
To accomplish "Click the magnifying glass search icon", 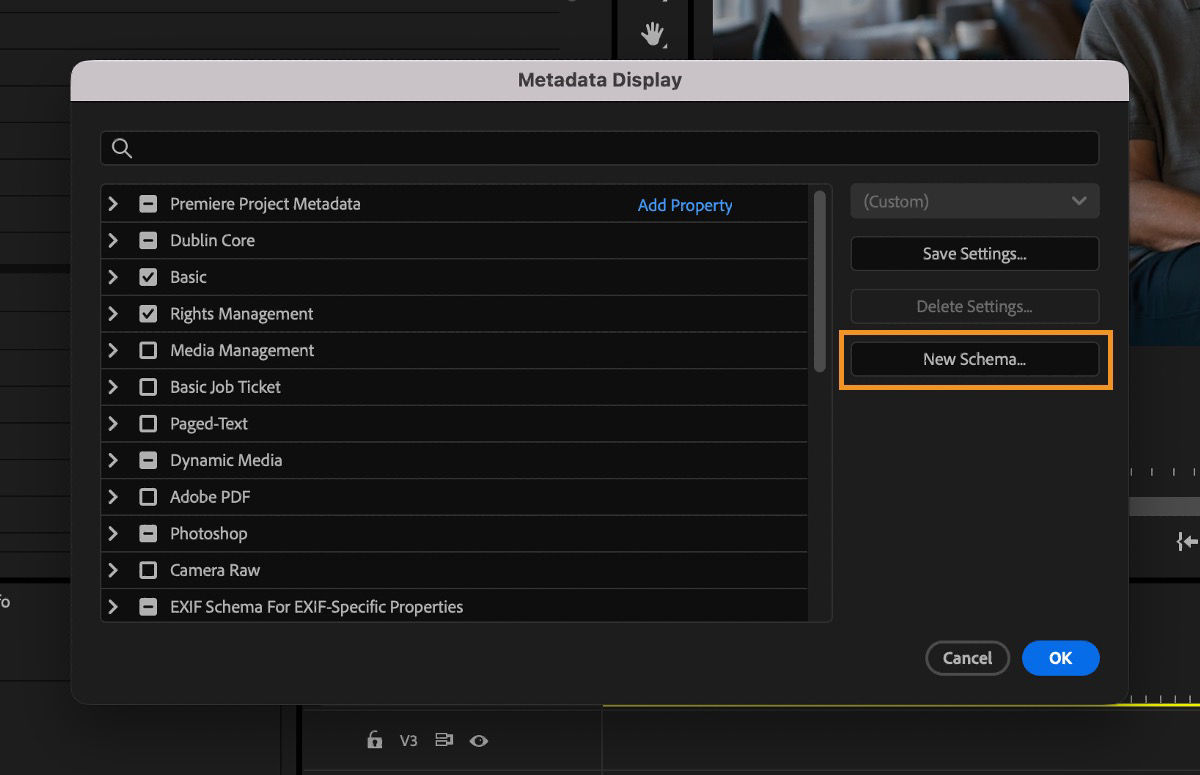I will [121, 147].
